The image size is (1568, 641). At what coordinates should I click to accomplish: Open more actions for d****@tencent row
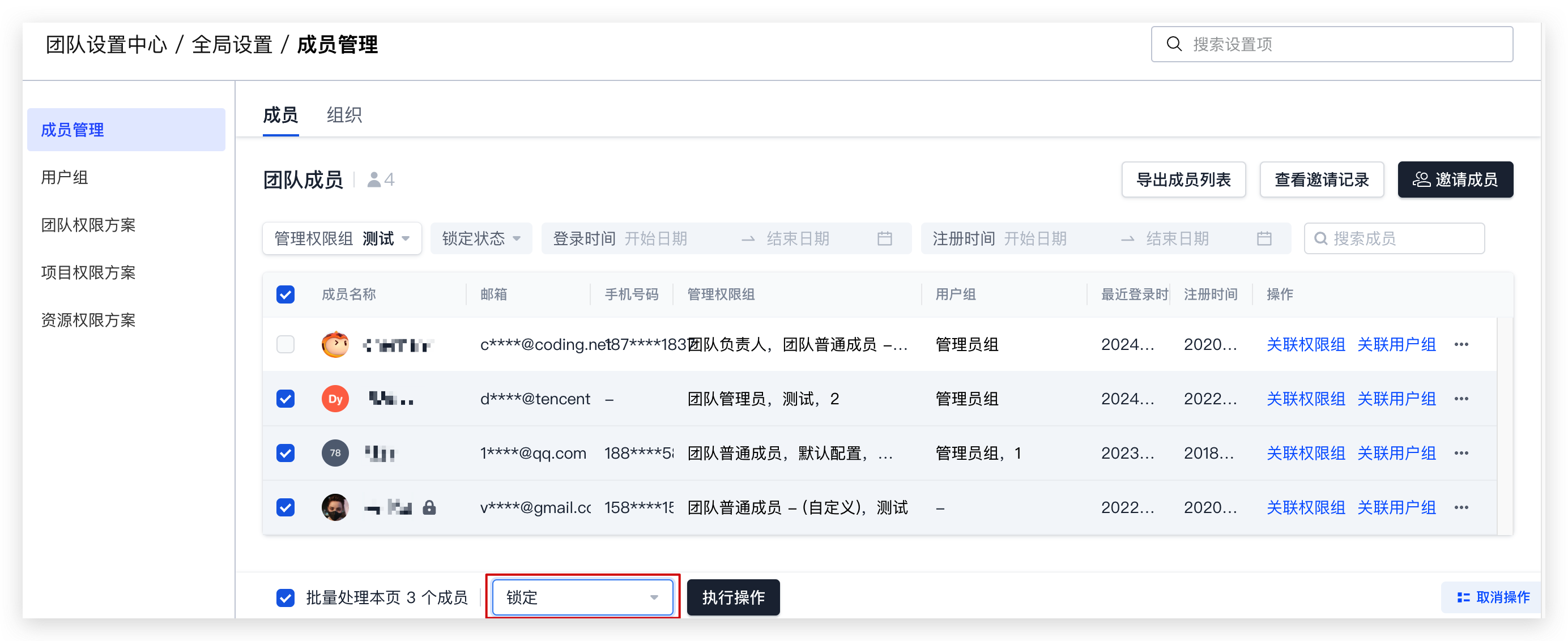[1461, 399]
